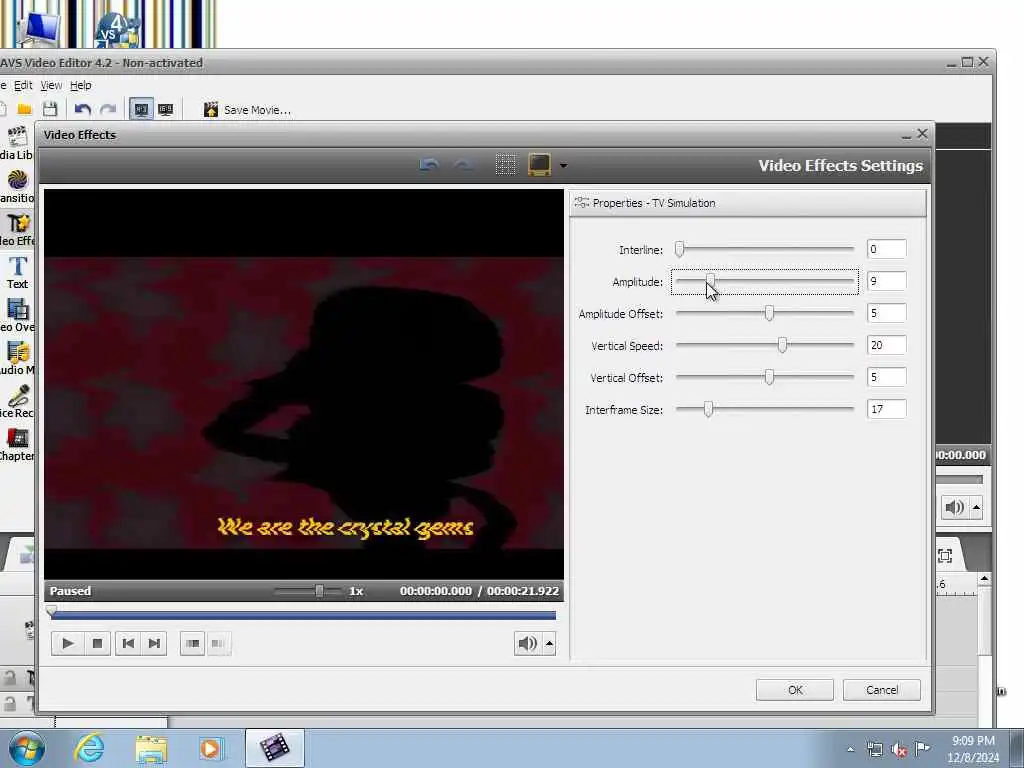Open the Chapters sidebar icon
This screenshot has width=1024, height=768.
17,445
